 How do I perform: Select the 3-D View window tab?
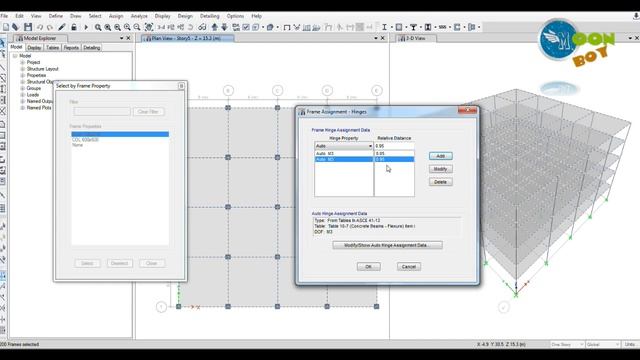pyautogui.click(x=416, y=38)
